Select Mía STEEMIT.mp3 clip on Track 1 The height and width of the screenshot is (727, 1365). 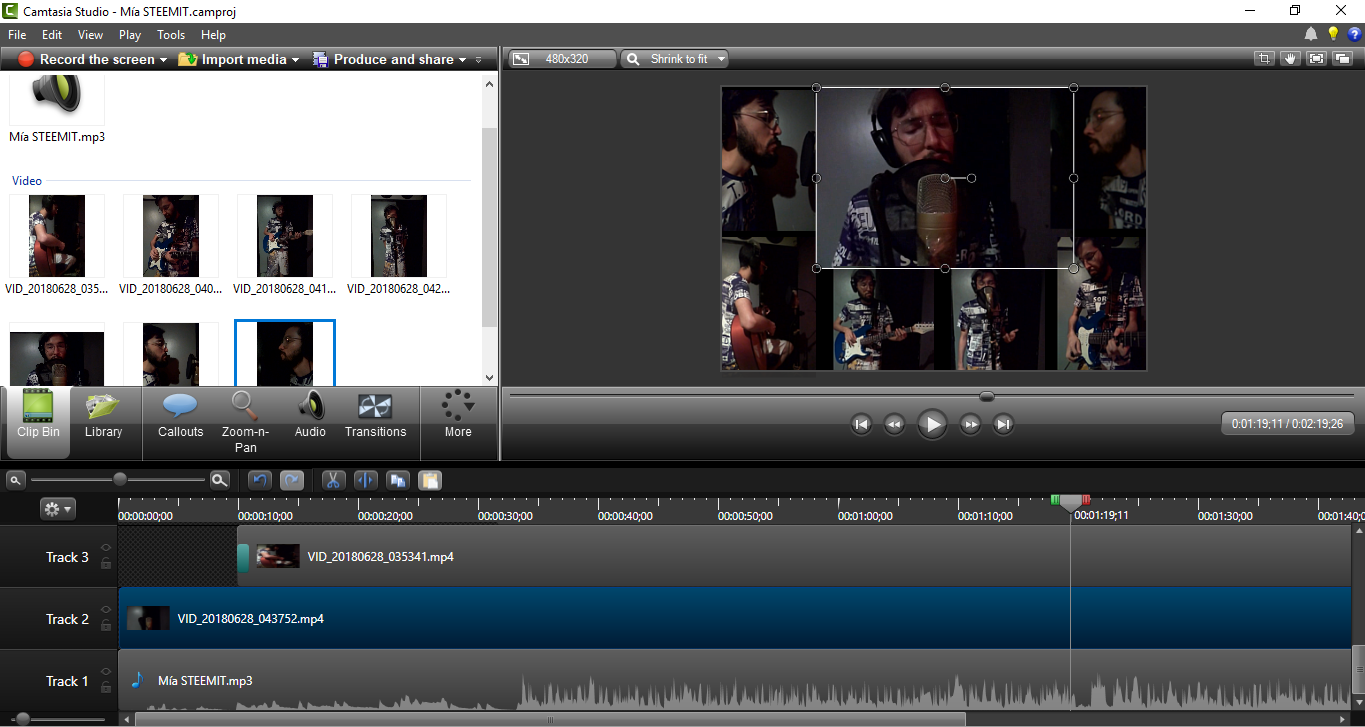click(735, 681)
